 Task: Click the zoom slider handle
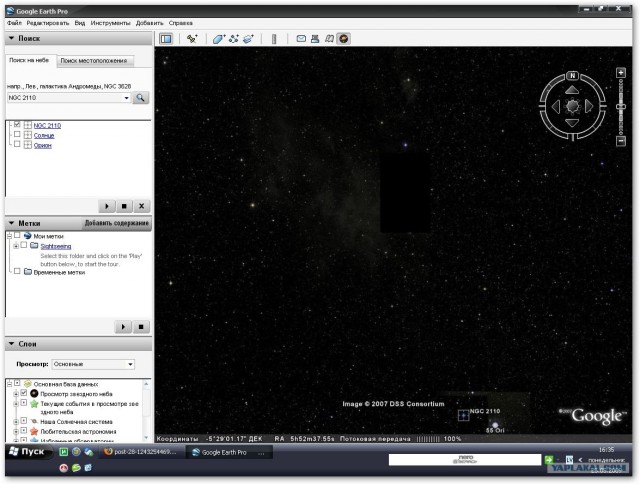click(x=621, y=107)
